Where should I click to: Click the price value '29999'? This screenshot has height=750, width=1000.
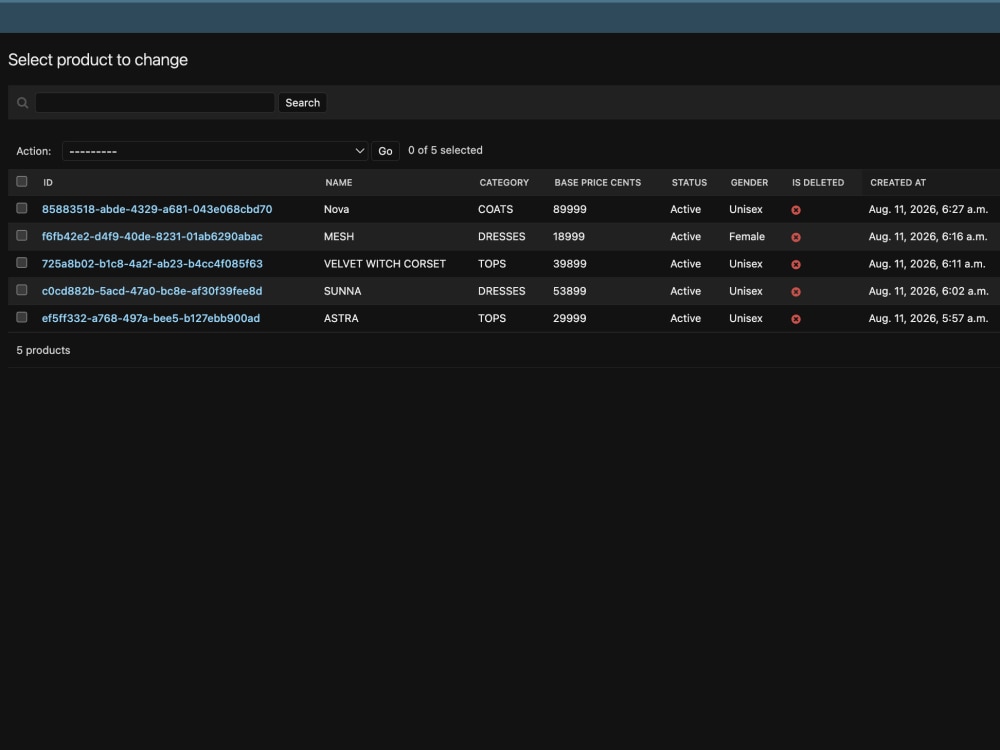point(570,318)
